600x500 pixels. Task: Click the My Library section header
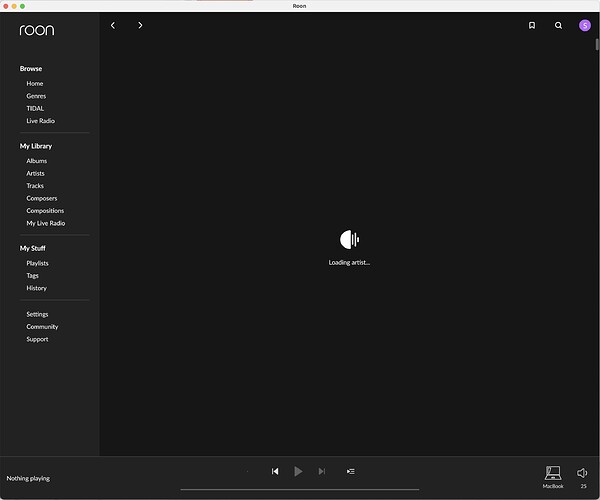(36, 146)
